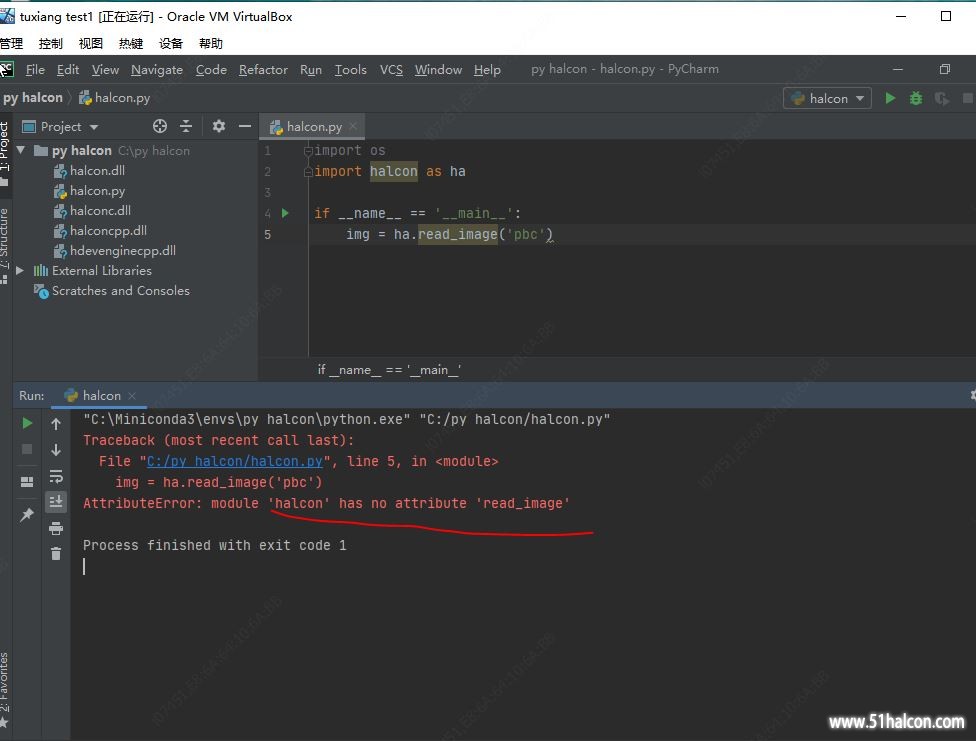This screenshot has height=741, width=976.
Task: Open VirtualBox 帮助 menu
Action: (x=210, y=44)
